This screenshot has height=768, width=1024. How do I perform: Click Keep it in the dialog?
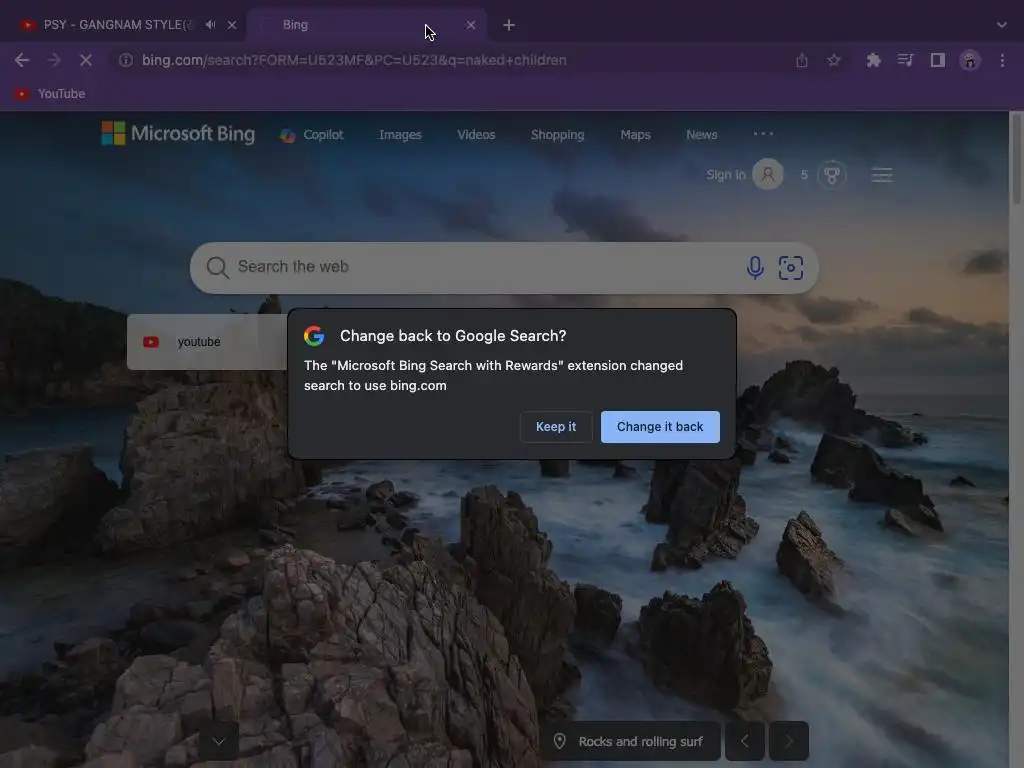pyautogui.click(x=556, y=426)
